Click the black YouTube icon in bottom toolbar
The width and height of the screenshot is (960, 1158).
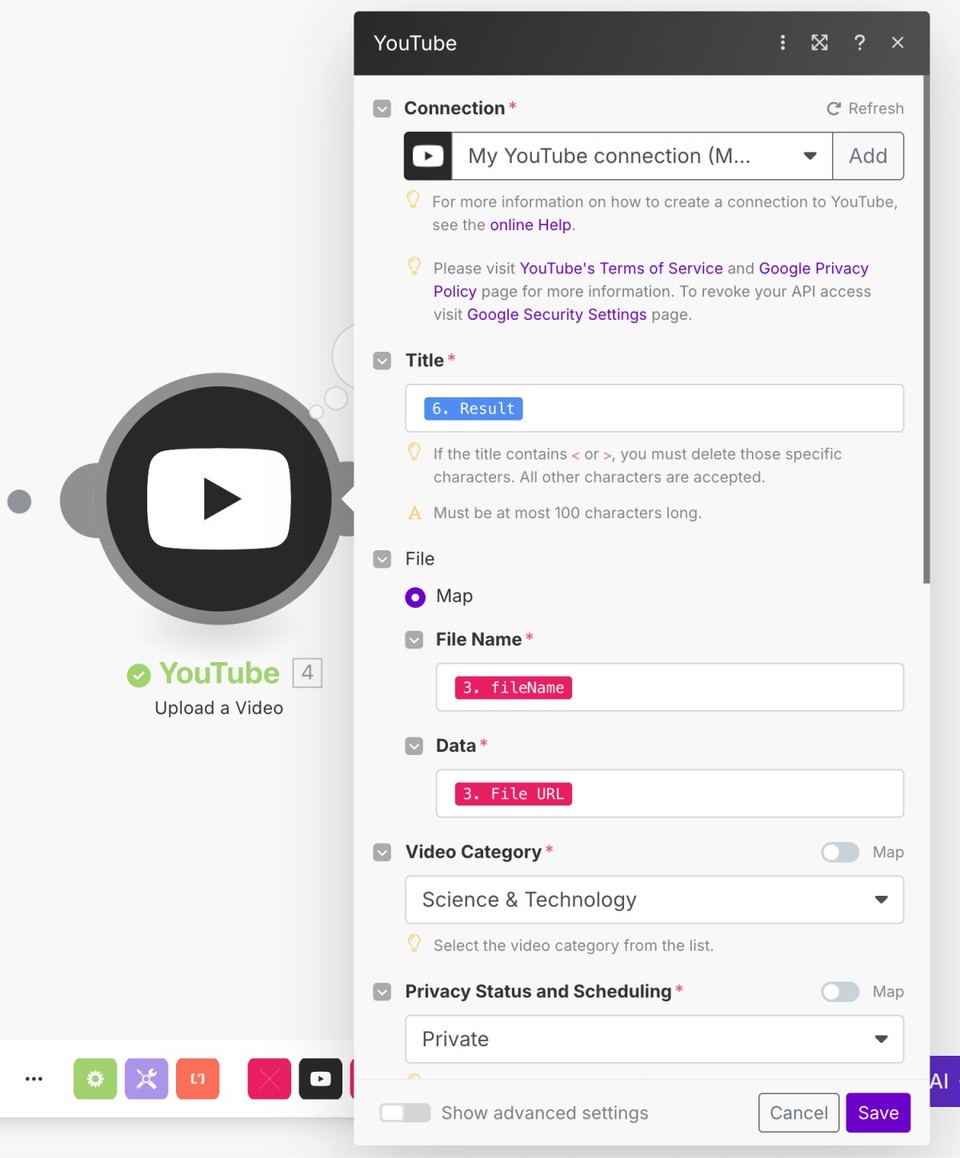point(320,1079)
